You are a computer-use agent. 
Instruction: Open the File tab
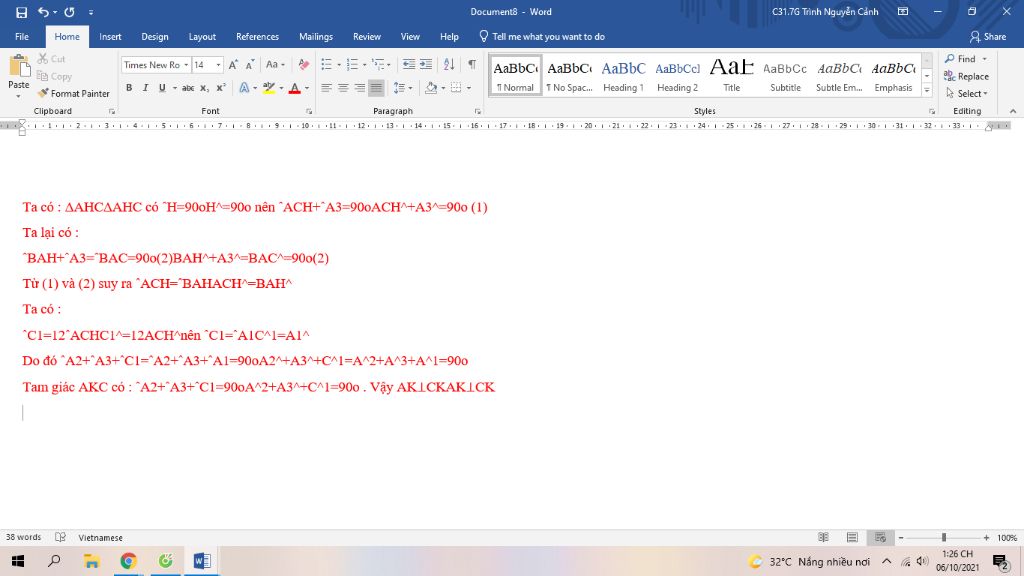click(x=22, y=37)
